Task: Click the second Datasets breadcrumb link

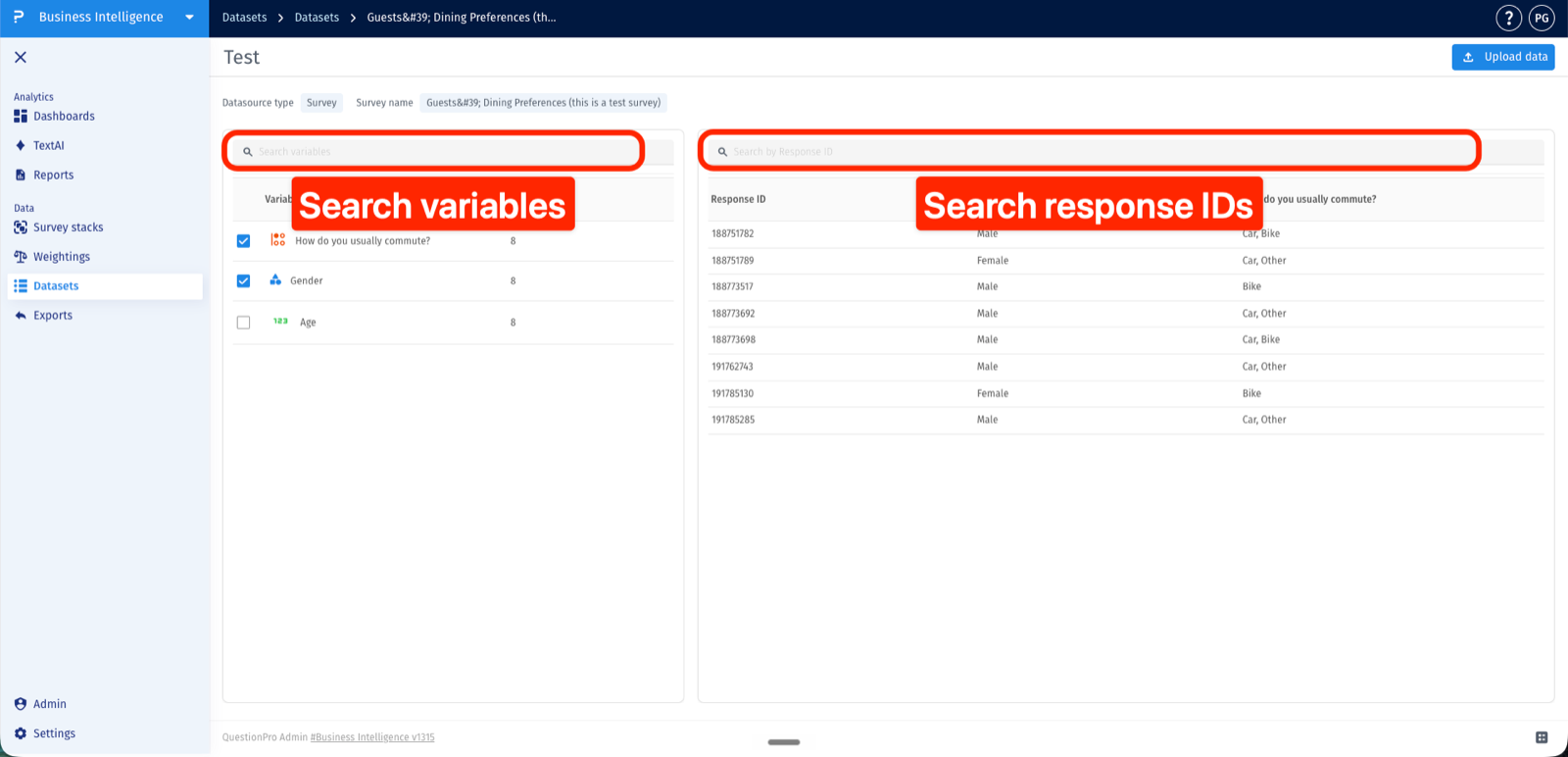Action: click(x=317, y=18)
